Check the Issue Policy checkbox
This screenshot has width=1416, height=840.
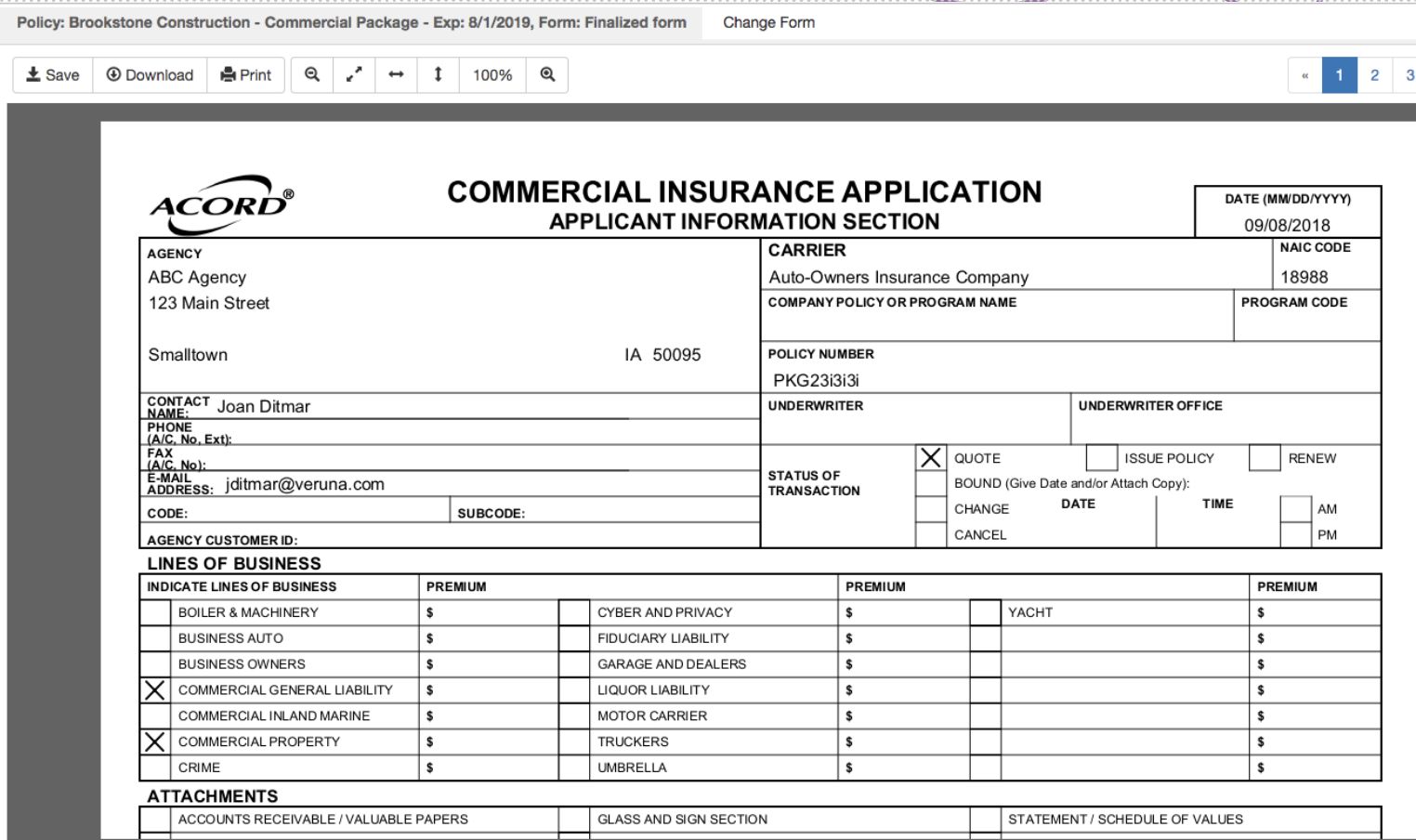[x=1101, y=458]
